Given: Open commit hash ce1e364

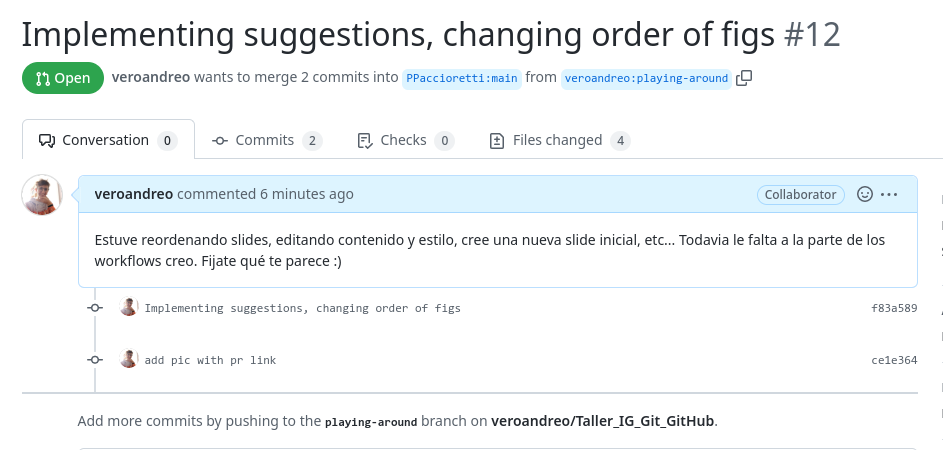Looking at the screenshot, I should coord(894,360).
